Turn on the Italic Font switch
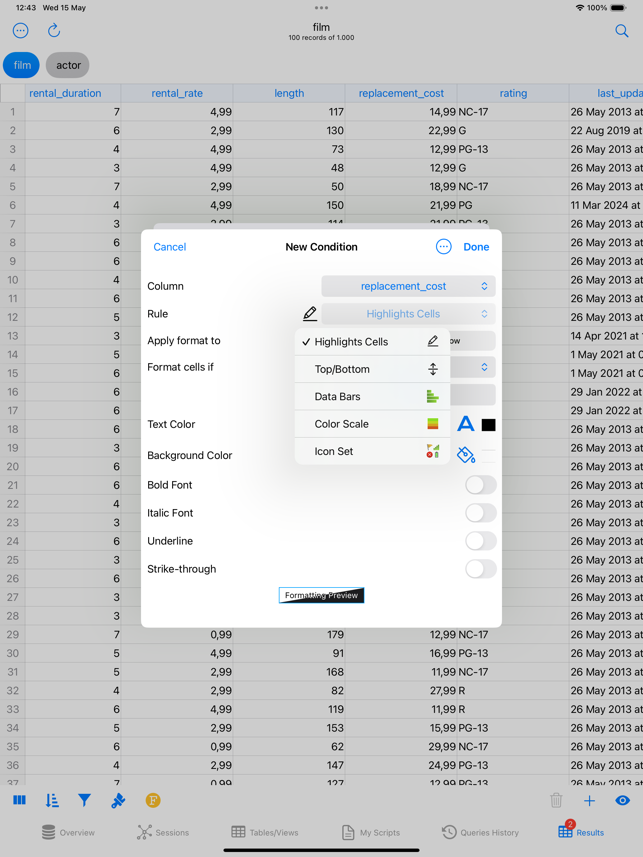Screen dimensions: 643x857 click(x=480, y=513)
